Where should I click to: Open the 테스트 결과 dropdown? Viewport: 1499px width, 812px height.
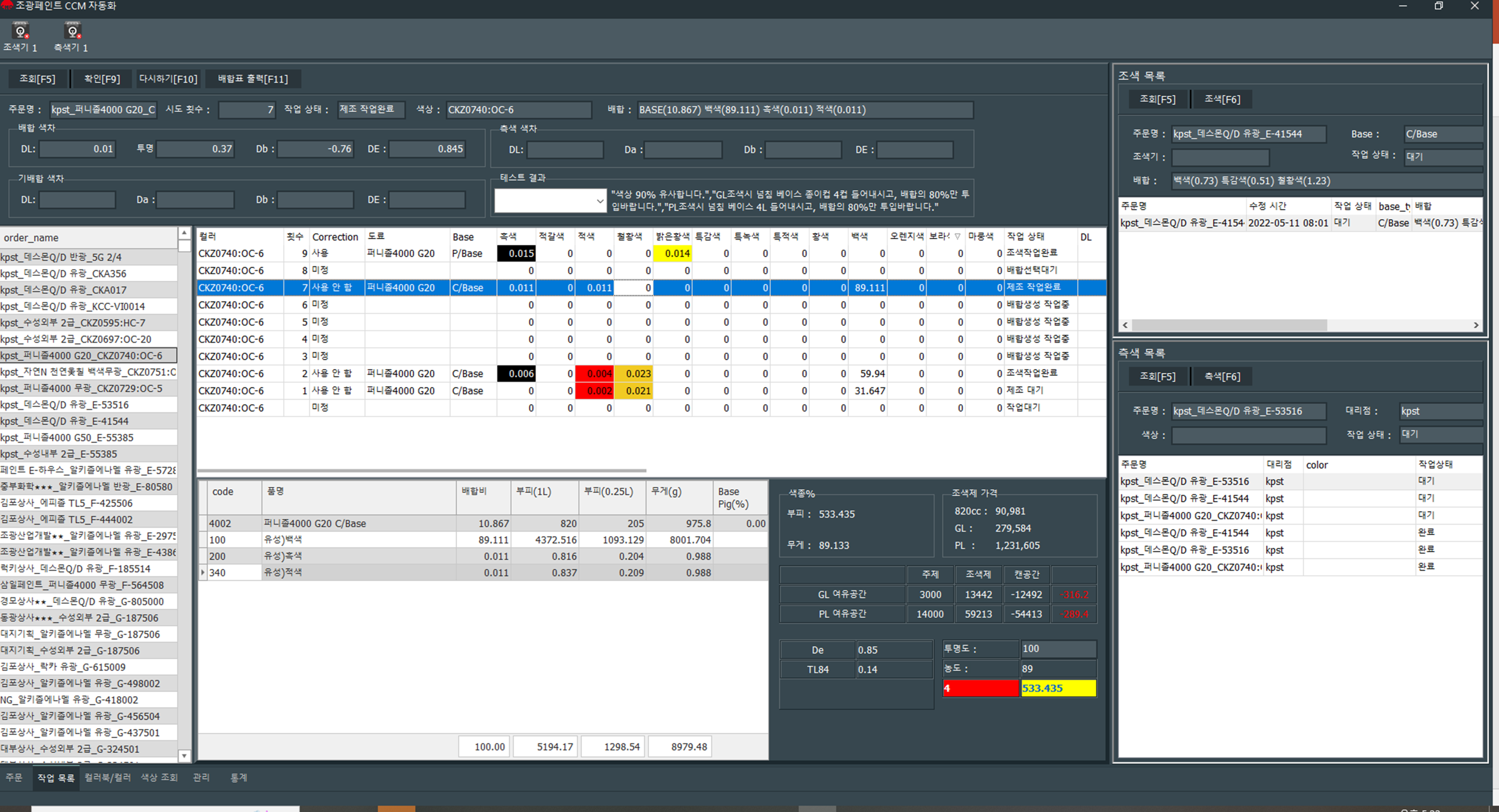pyautogui.click(x=599, y=201)
